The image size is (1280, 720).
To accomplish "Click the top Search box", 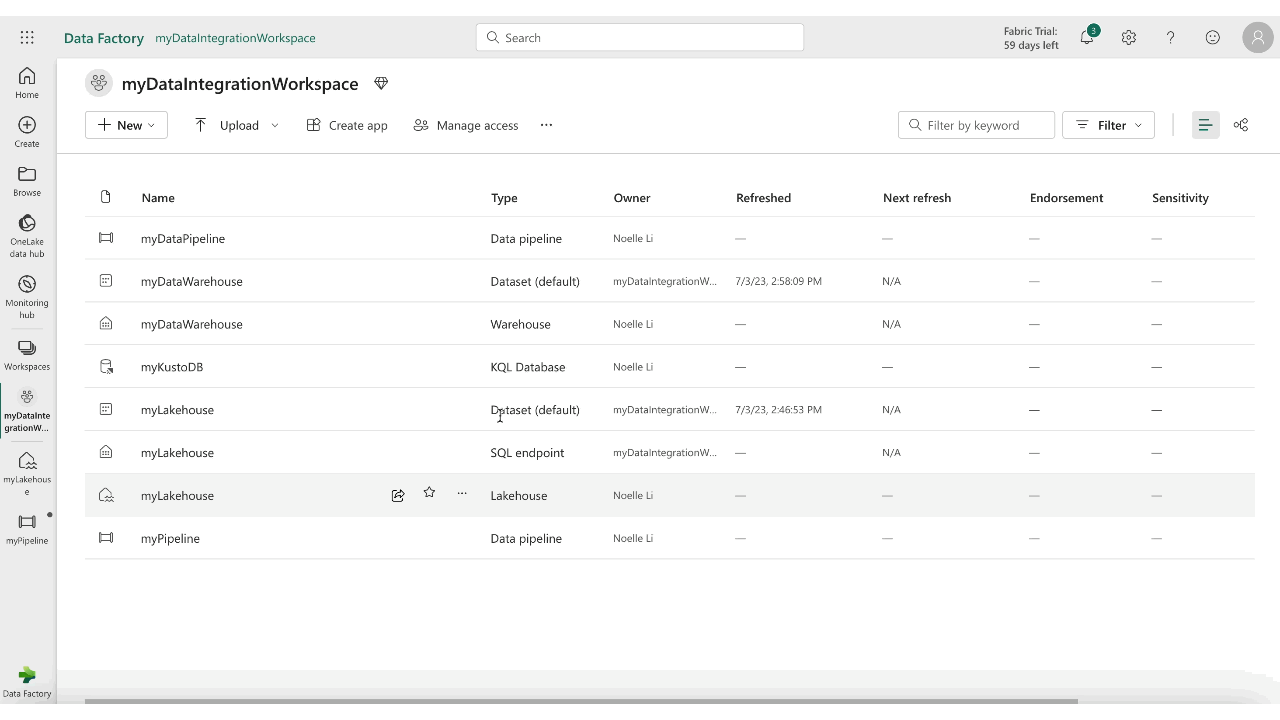I will point(640,38).
